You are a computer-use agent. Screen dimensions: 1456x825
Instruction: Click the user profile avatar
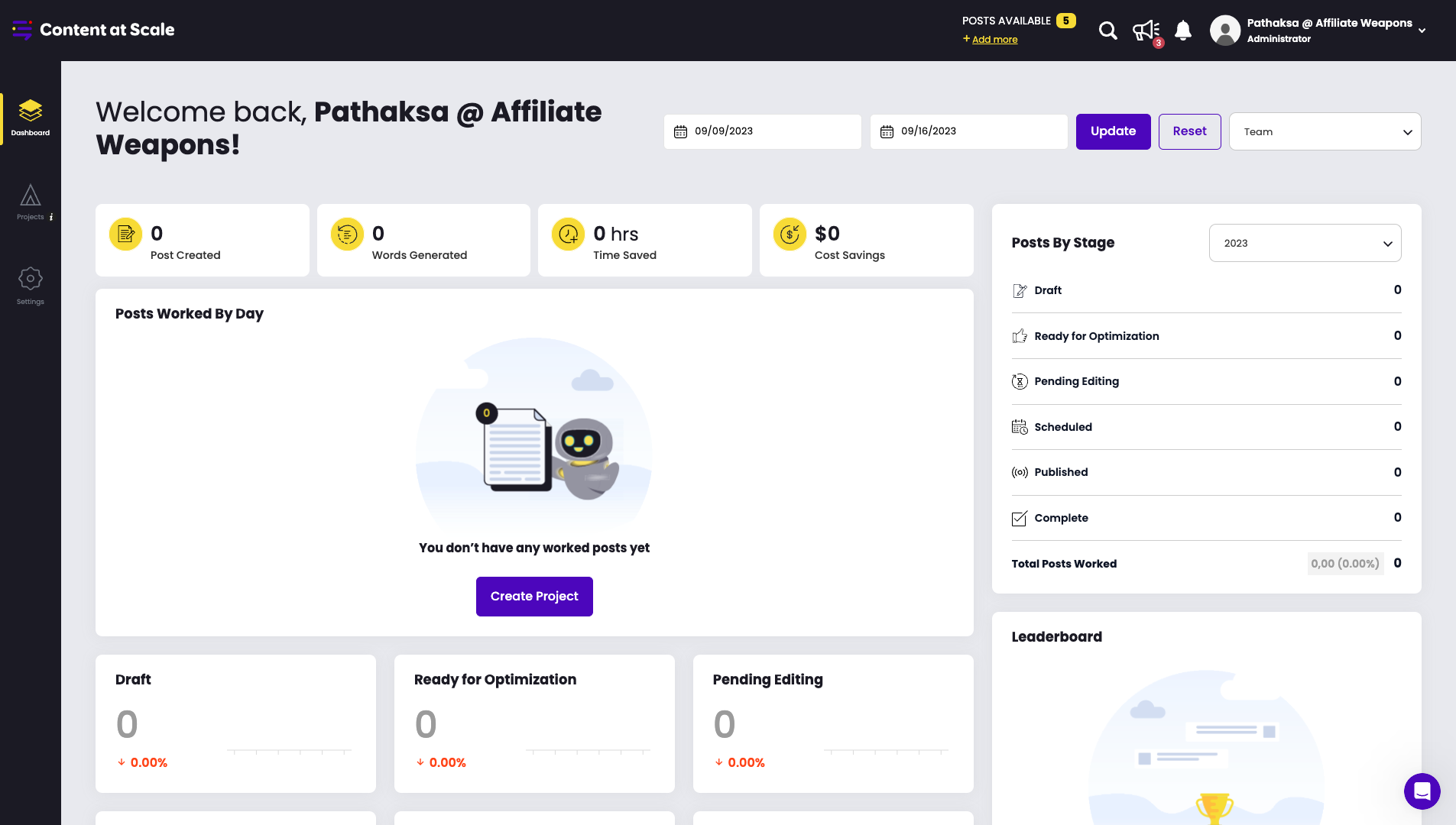click(x=1224, y=31)
